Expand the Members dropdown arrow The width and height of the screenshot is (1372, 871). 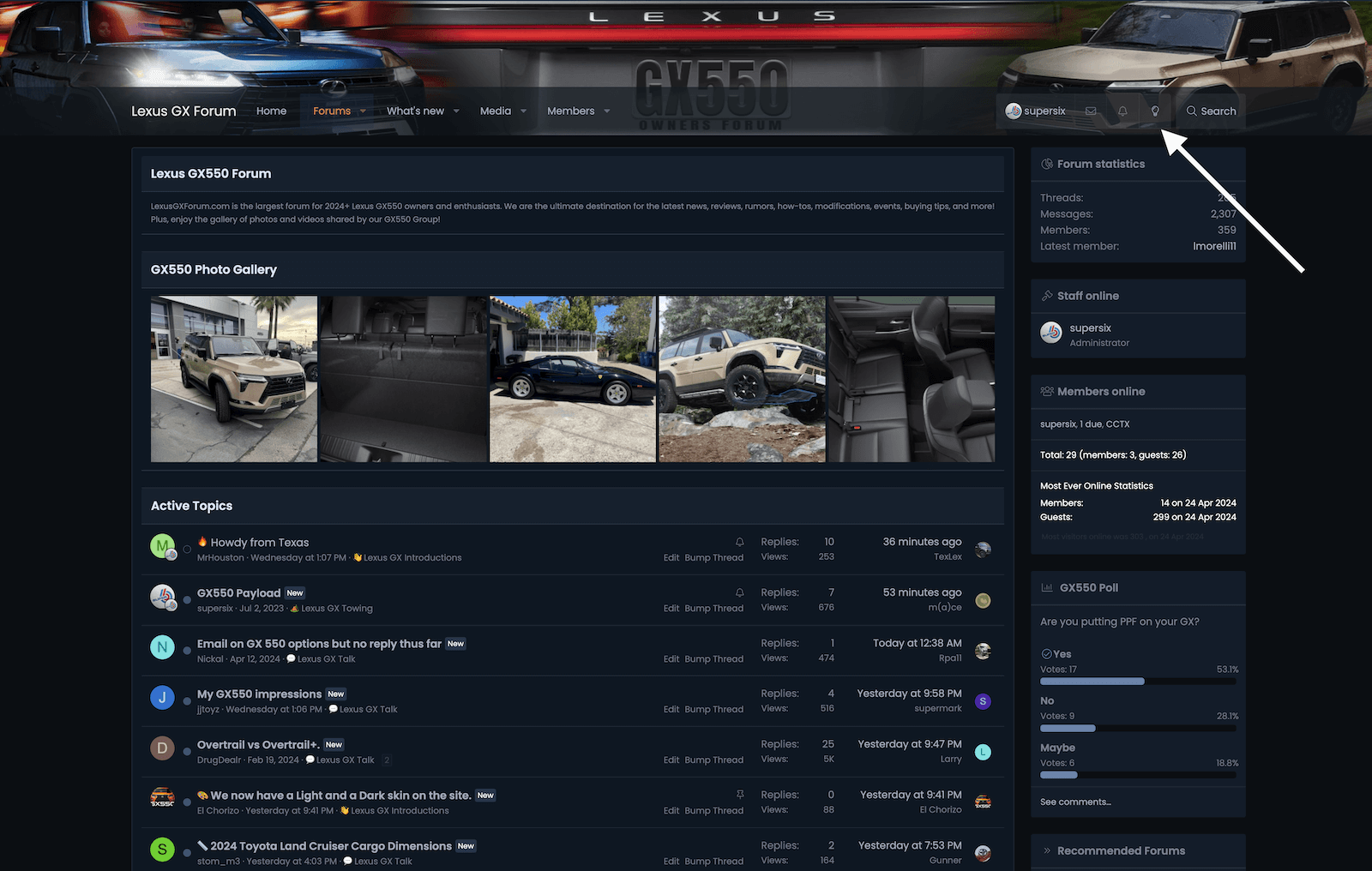pyautogui.click(x=607, y=111)
